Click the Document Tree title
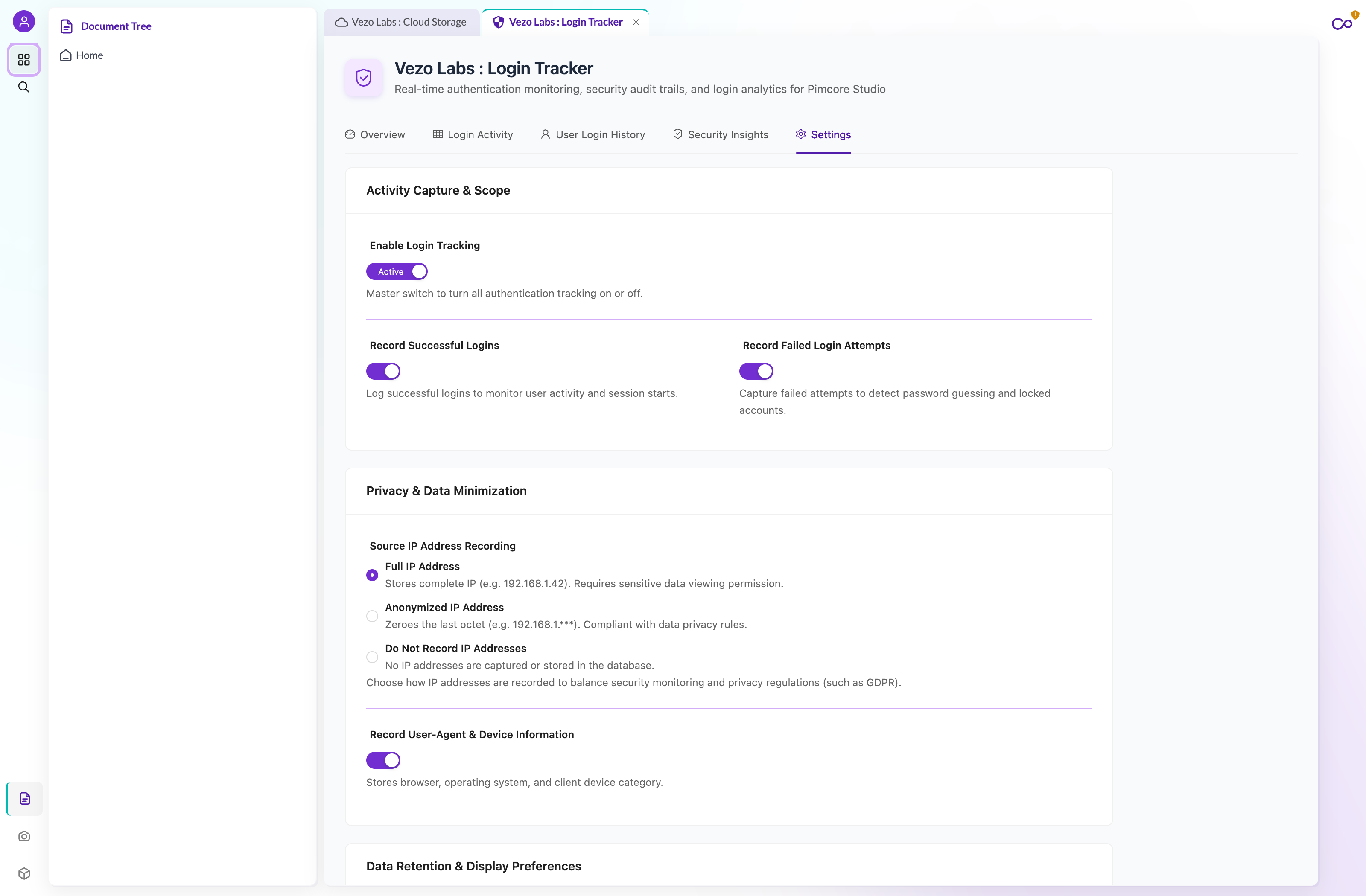The width and height of the screenshot is (1366, 896). [x=116, y=26]
